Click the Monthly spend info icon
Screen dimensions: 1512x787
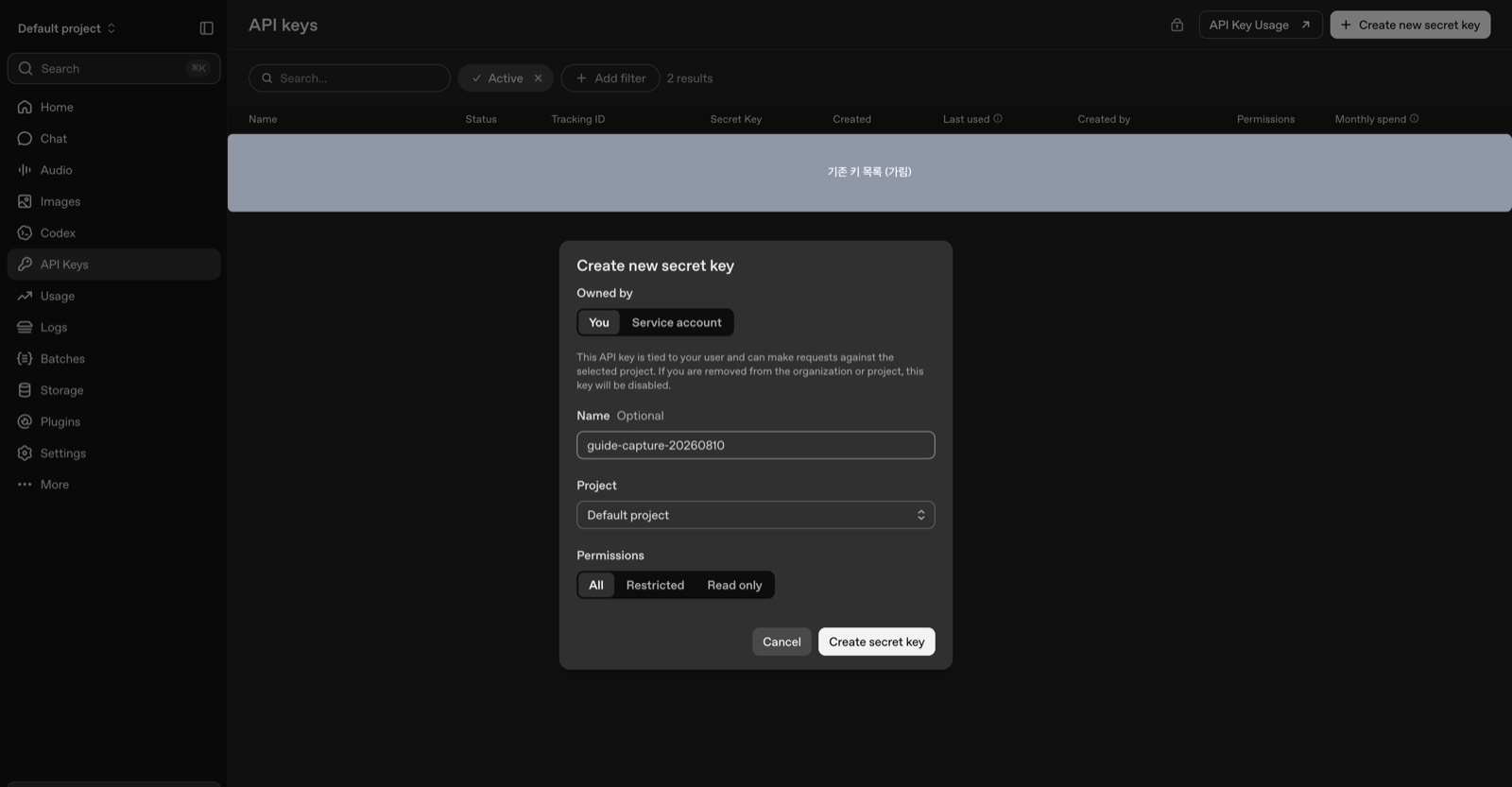click(x=1414, y=118)
